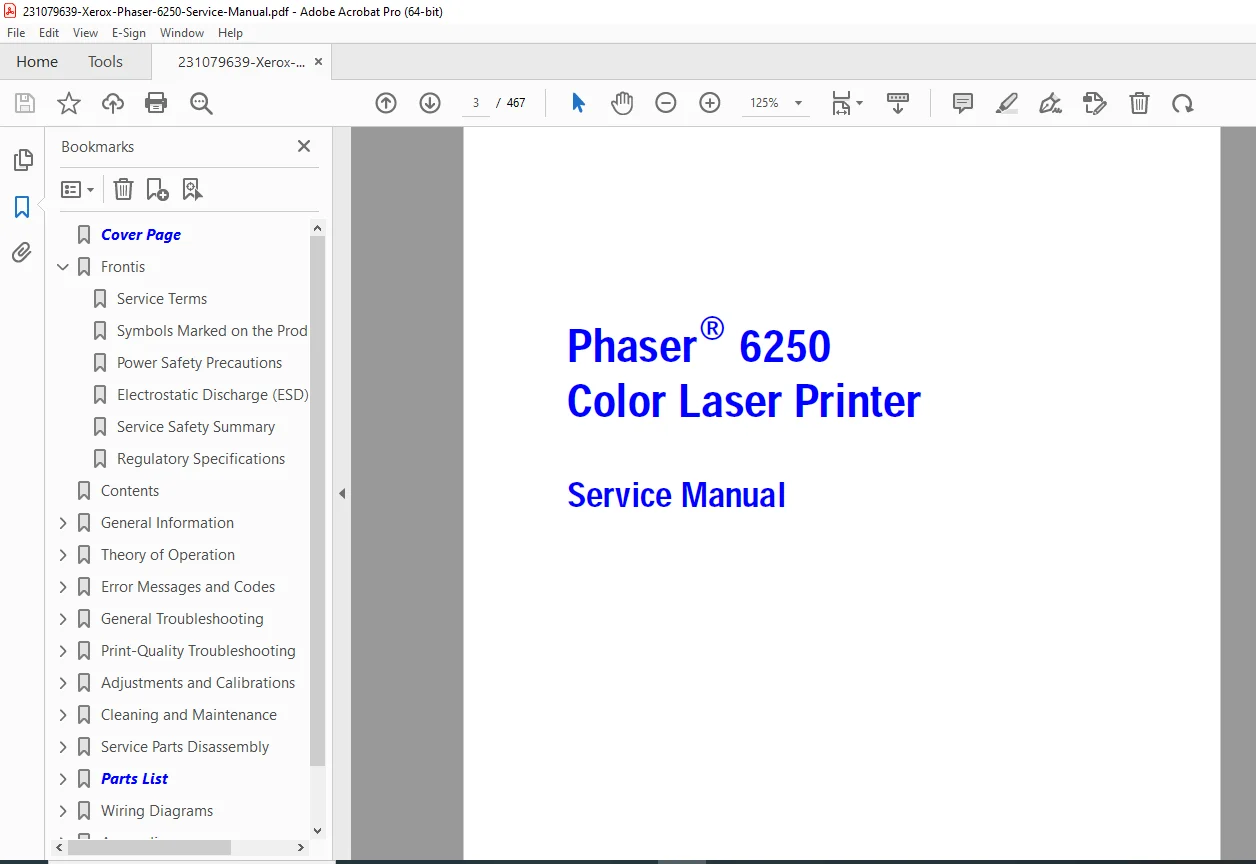
Task: Open the File menu
Action: click(x=16, y=33)
